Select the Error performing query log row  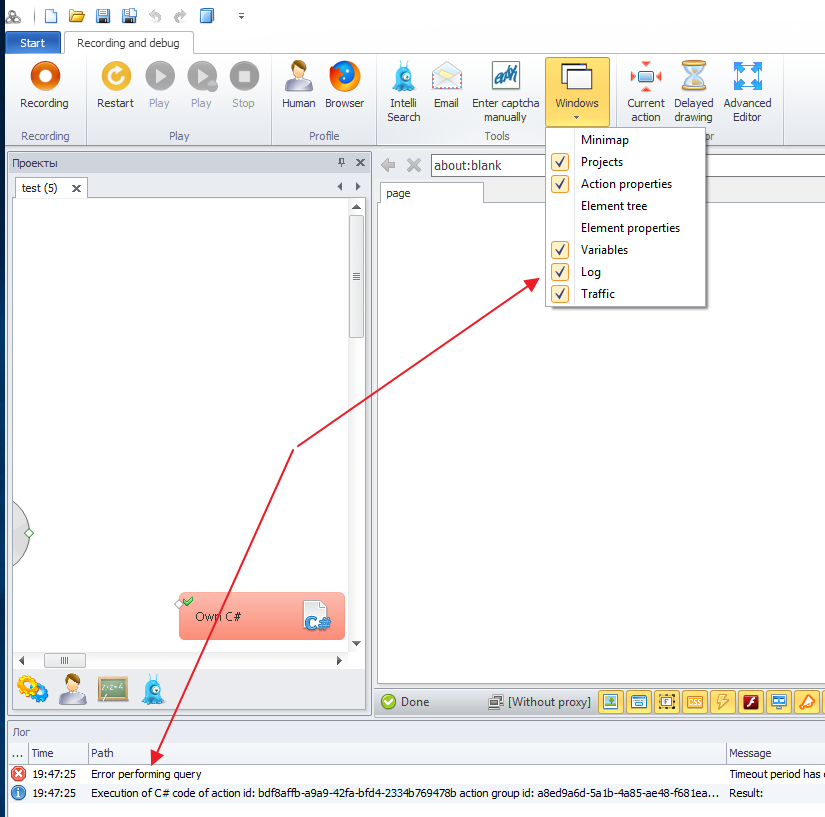tap(417, 774)
